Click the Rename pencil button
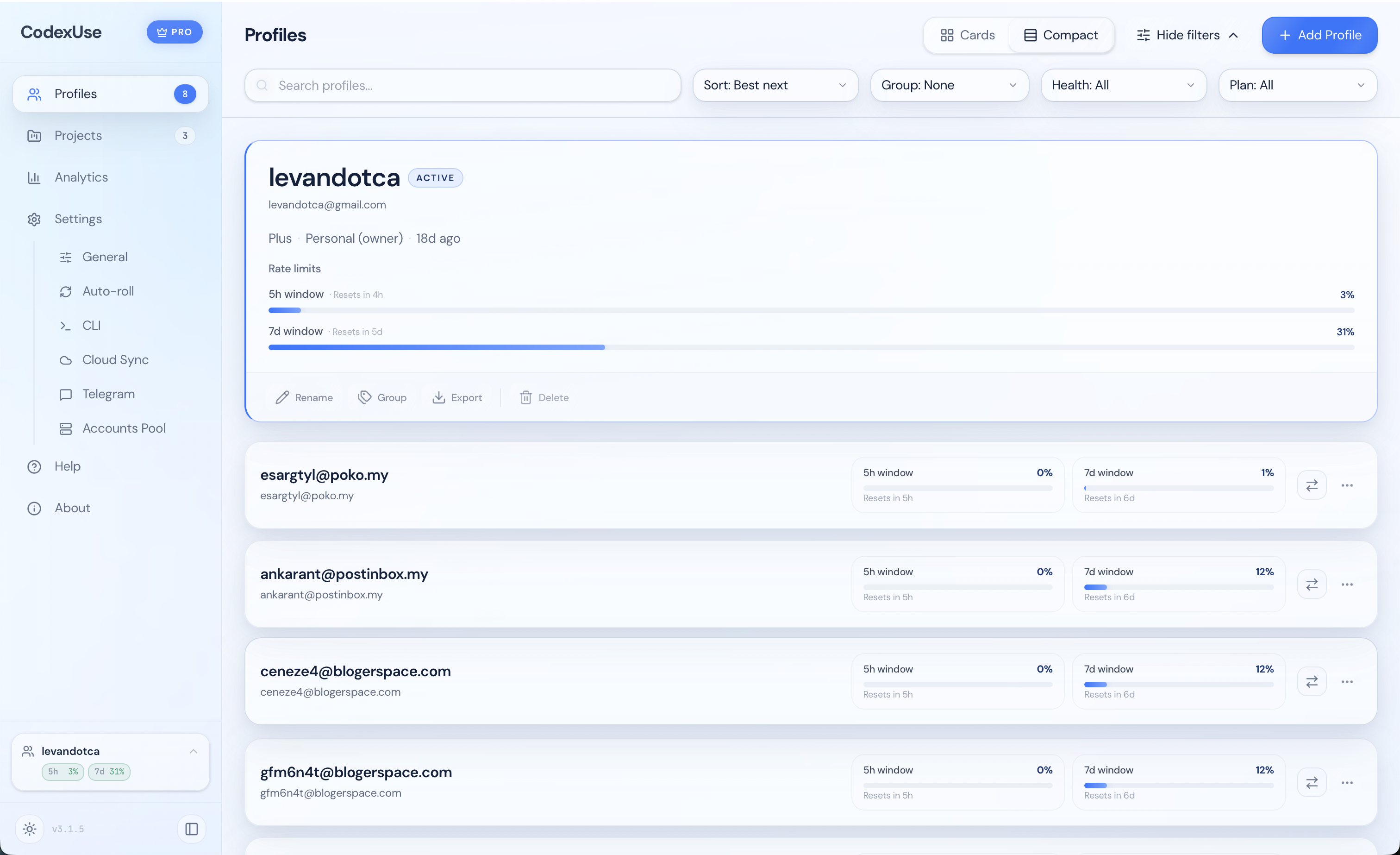 [x=304, y=397]
